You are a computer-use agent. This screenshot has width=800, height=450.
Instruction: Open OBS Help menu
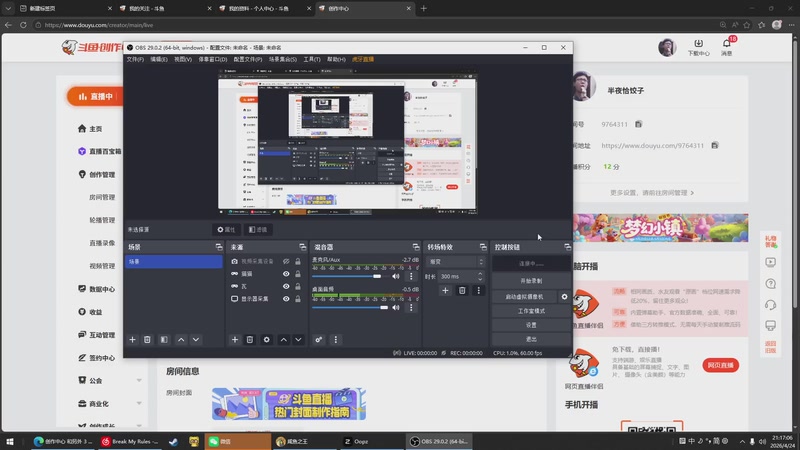[336, 59]
